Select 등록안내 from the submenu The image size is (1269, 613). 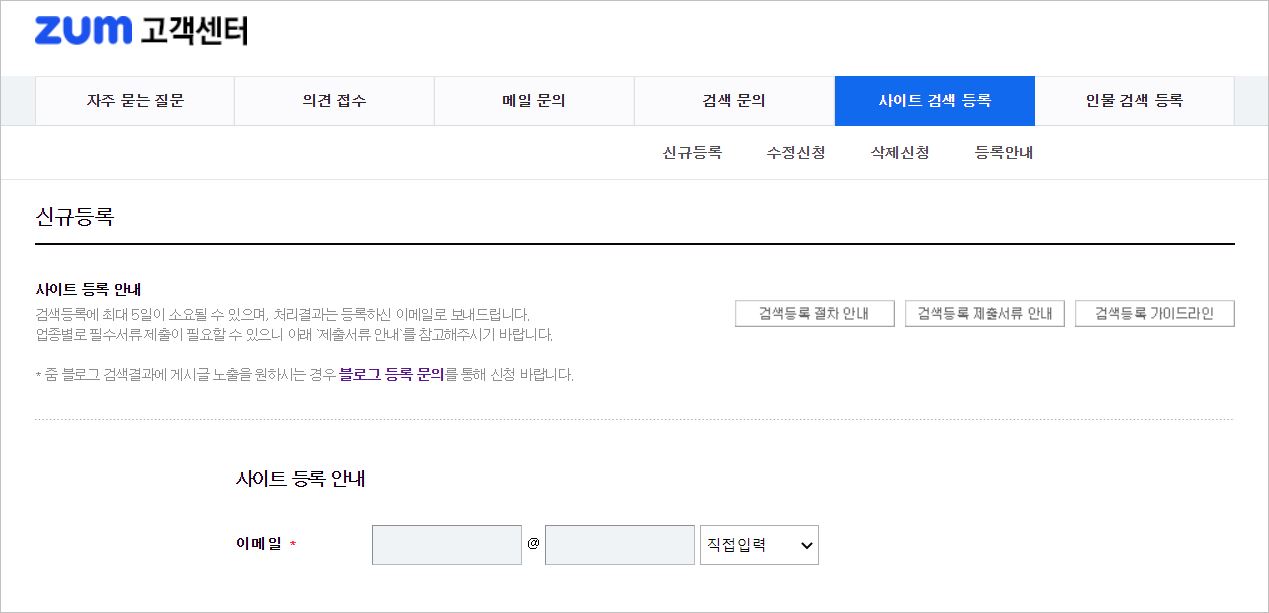point(1002,151)
